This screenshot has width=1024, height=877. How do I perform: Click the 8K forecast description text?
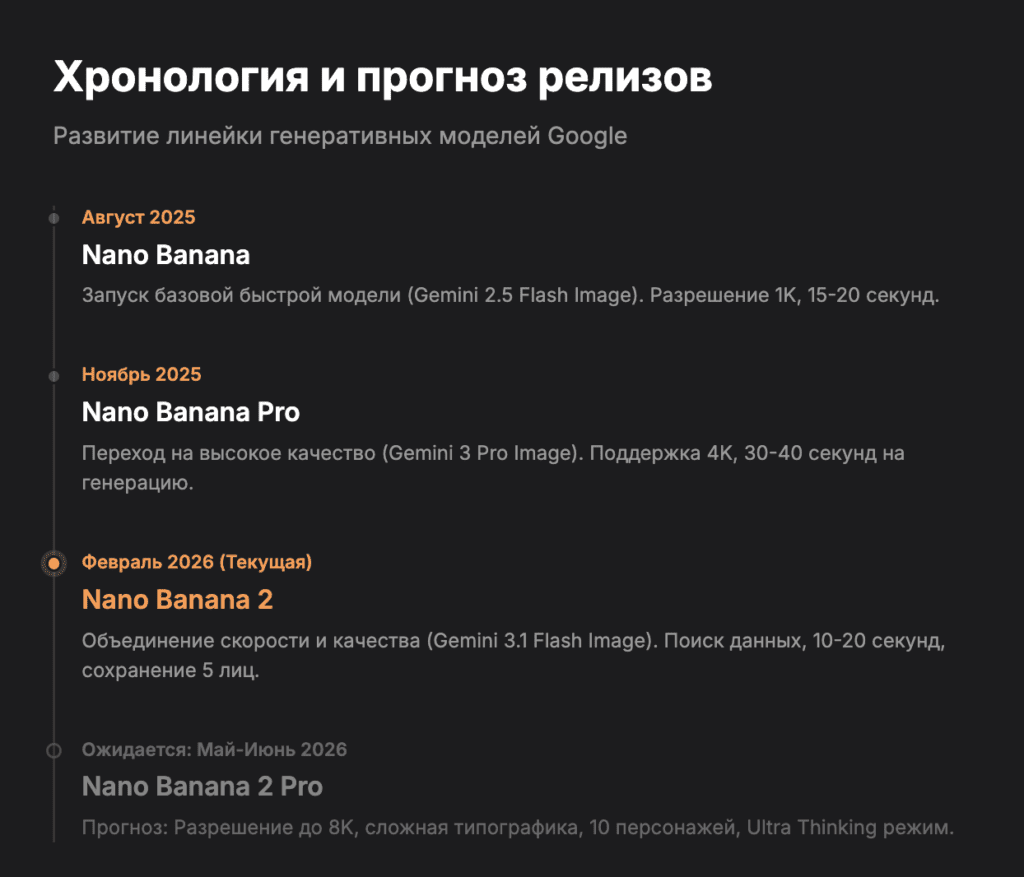tap(518, 828)
